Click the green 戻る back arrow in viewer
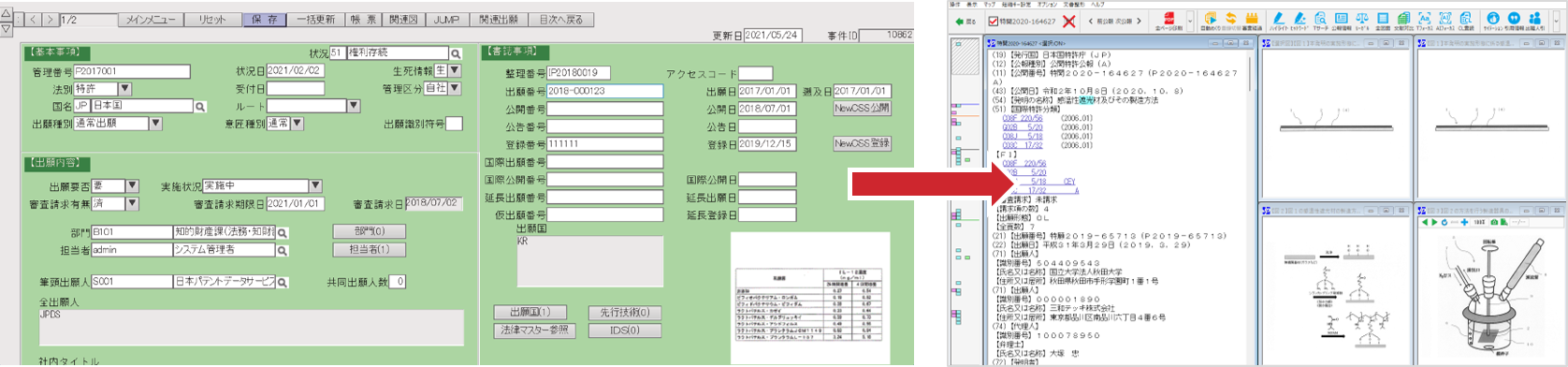Screen dimensions: 1568x367 coord(965,22)
